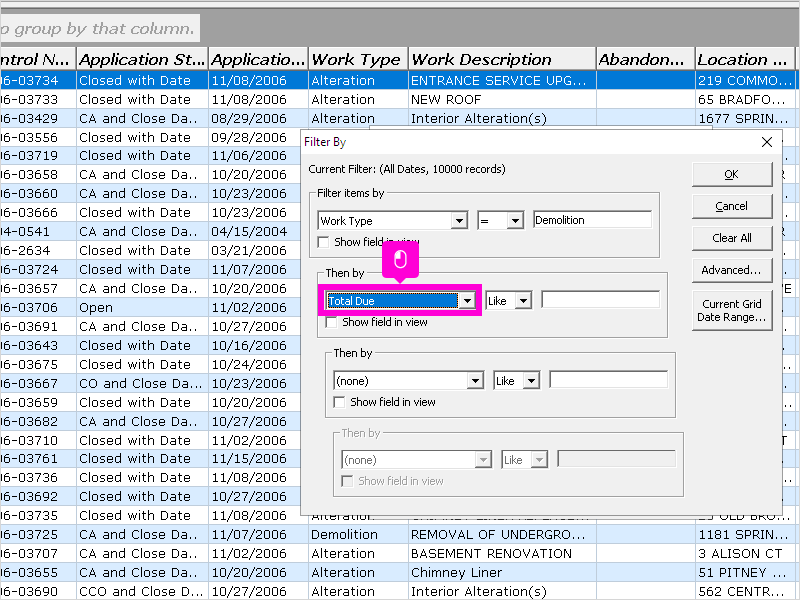Click the 65 BRADFO... location cell
This screenshot has width=800, height=600.
tap(745, 99)
